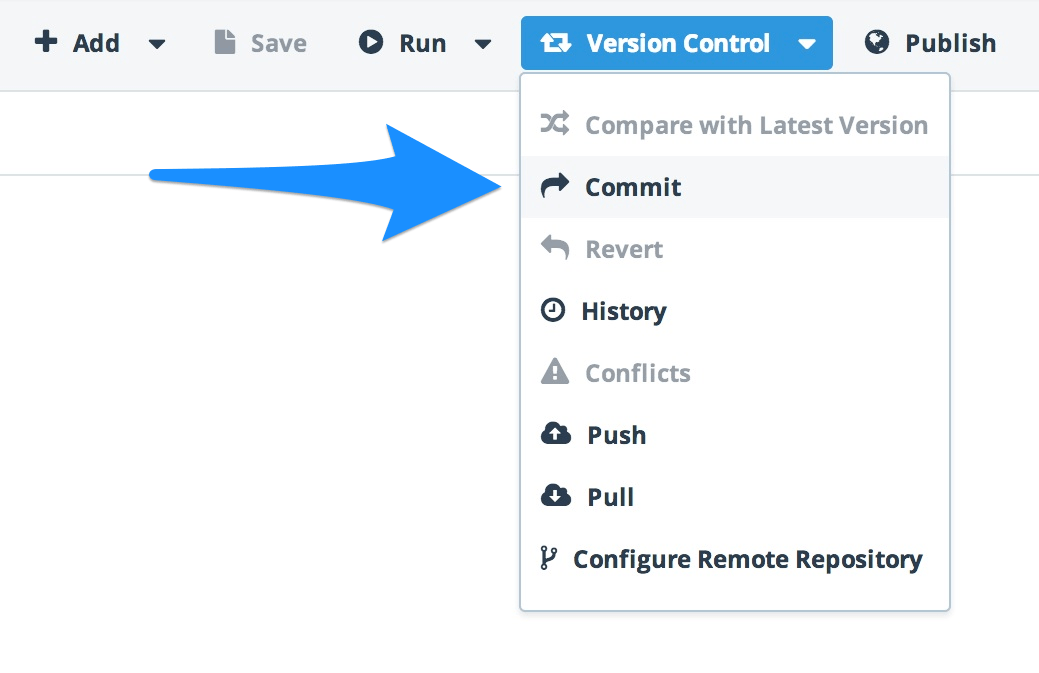Click the Publish globe icon
Screen dimensions: 1039x673
877,42
